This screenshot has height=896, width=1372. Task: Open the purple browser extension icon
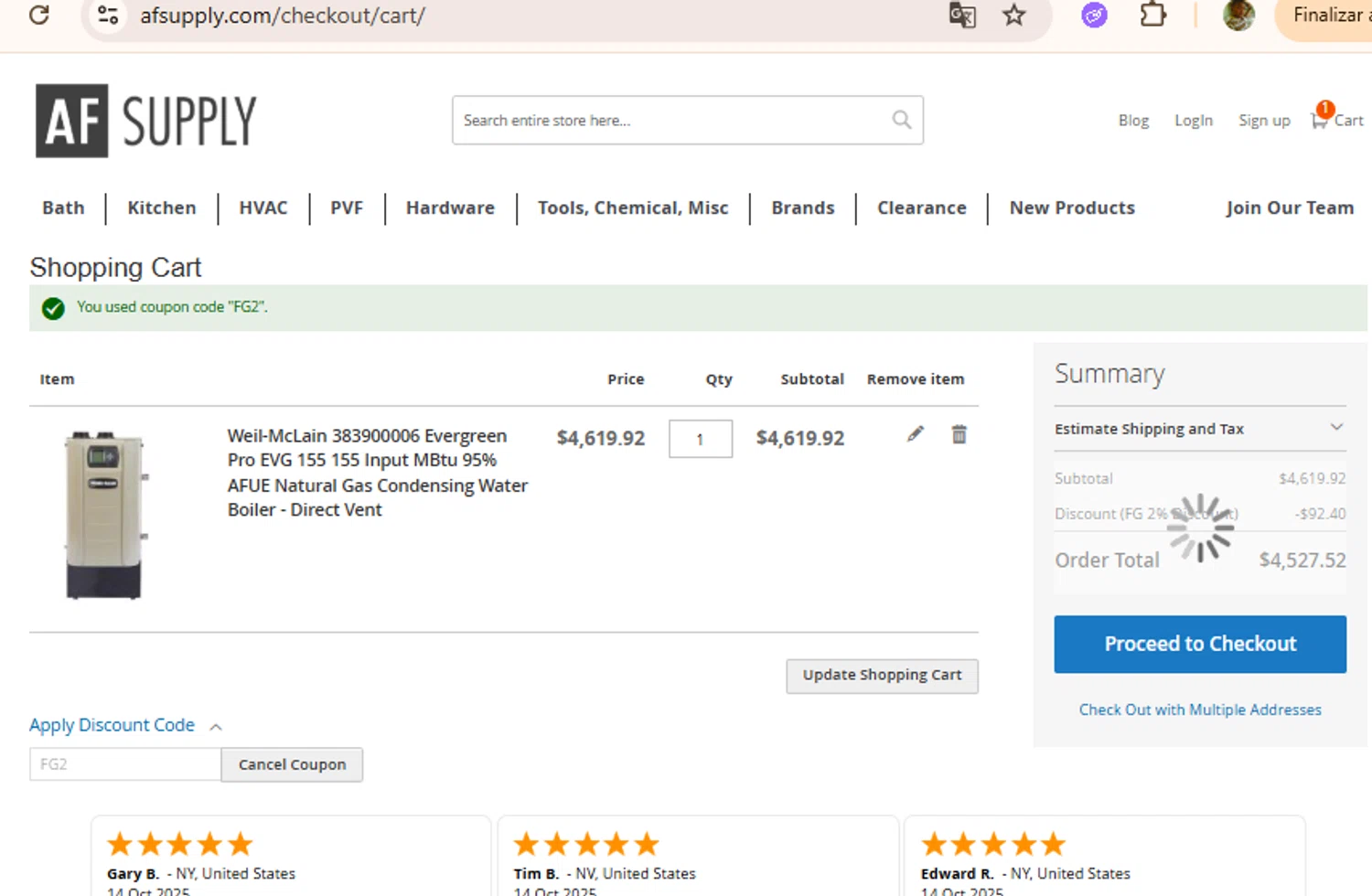tap(1094, 16)
